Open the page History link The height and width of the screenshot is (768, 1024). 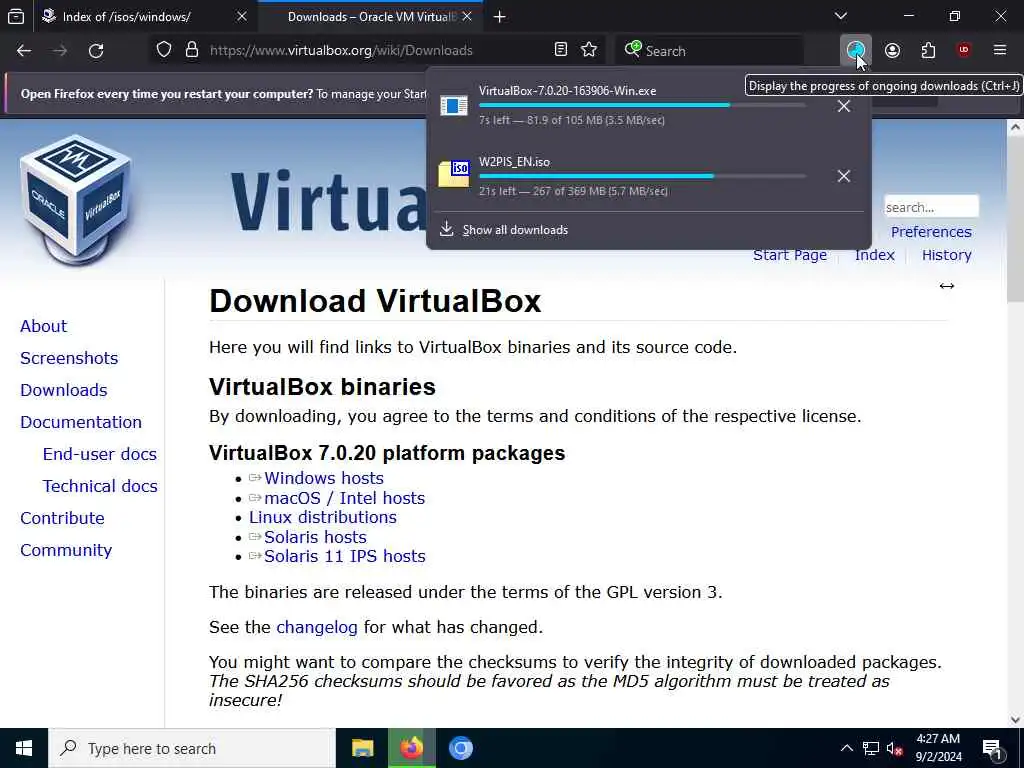(946, 255)
